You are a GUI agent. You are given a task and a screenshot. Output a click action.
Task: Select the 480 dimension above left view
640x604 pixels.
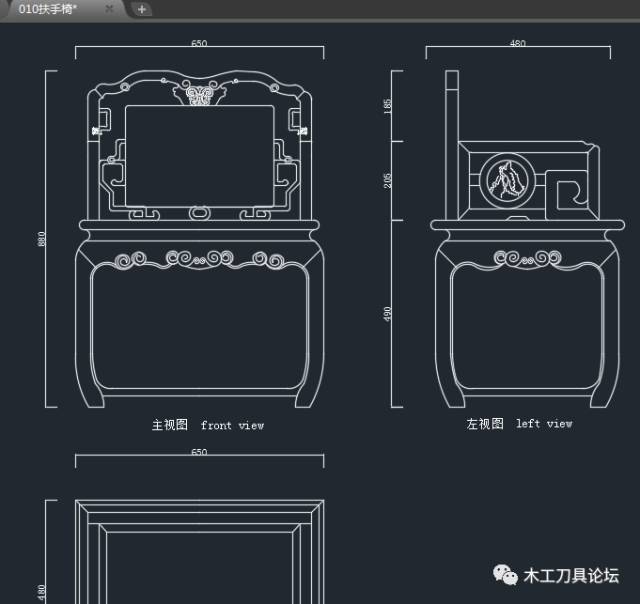pyautogui.click(x=518, y=43)
